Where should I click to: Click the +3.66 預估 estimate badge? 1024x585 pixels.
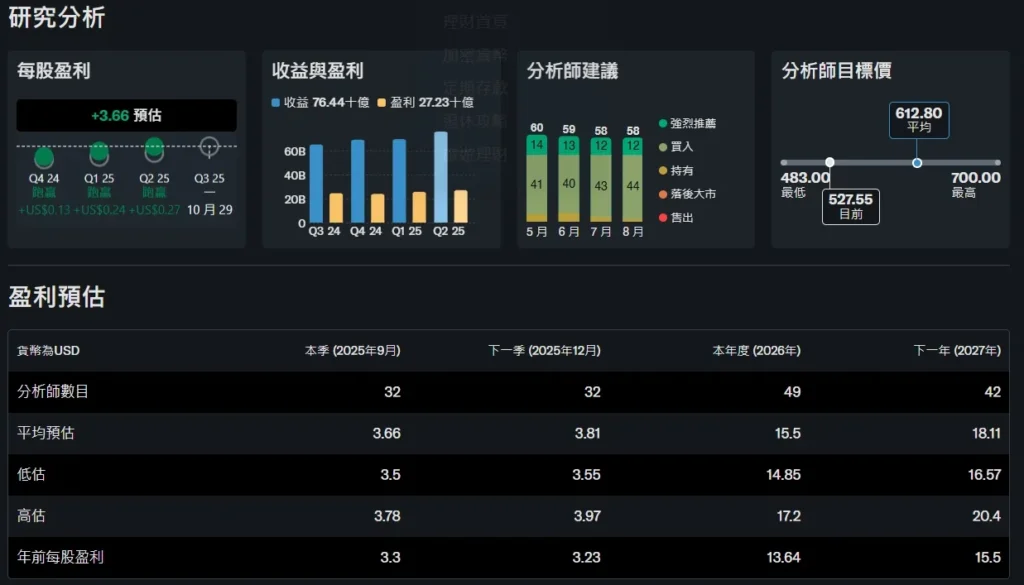pos(126,116)
